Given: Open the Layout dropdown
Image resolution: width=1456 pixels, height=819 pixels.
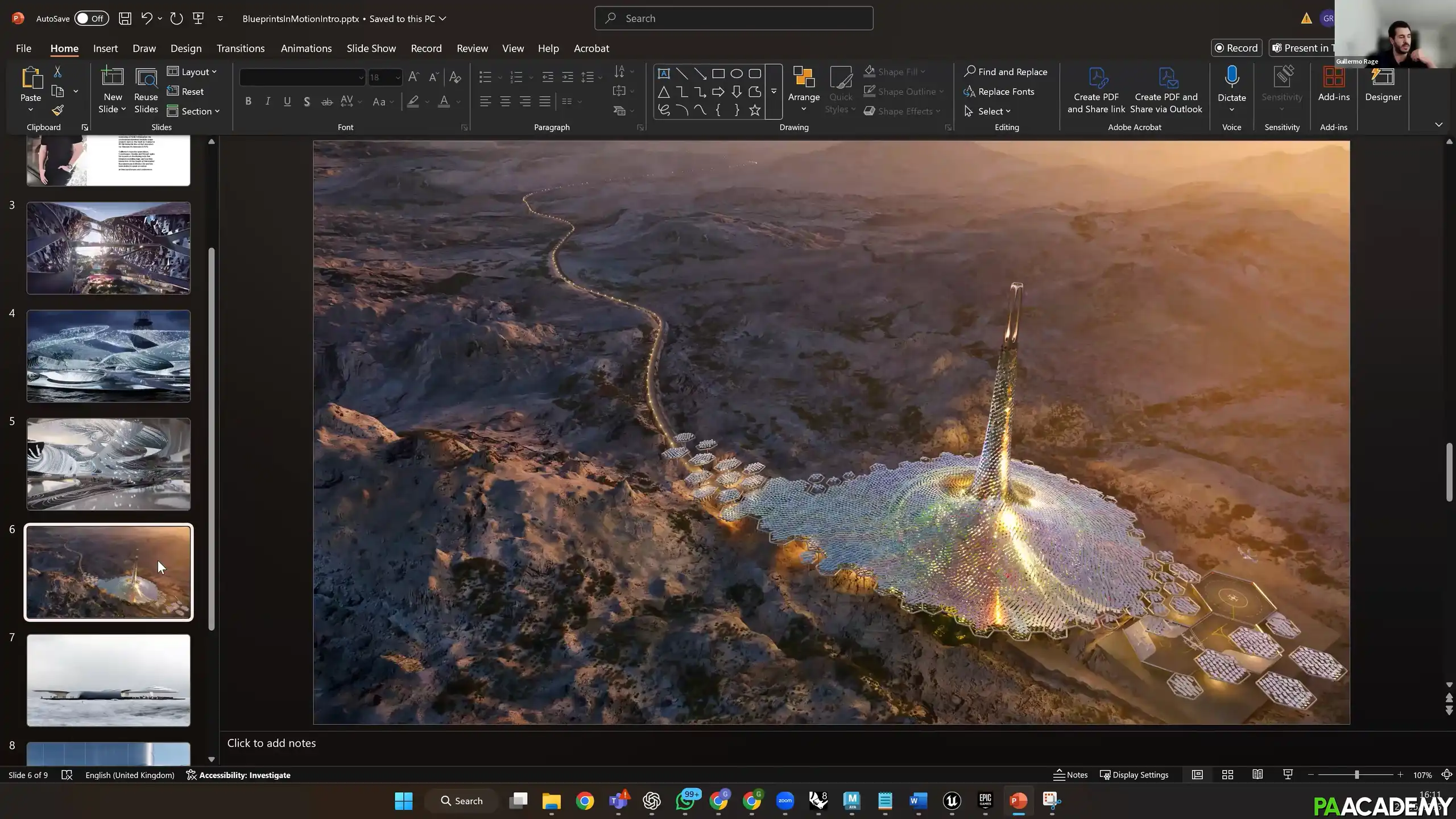Looking at the screenshot, I should pos(192,72).
